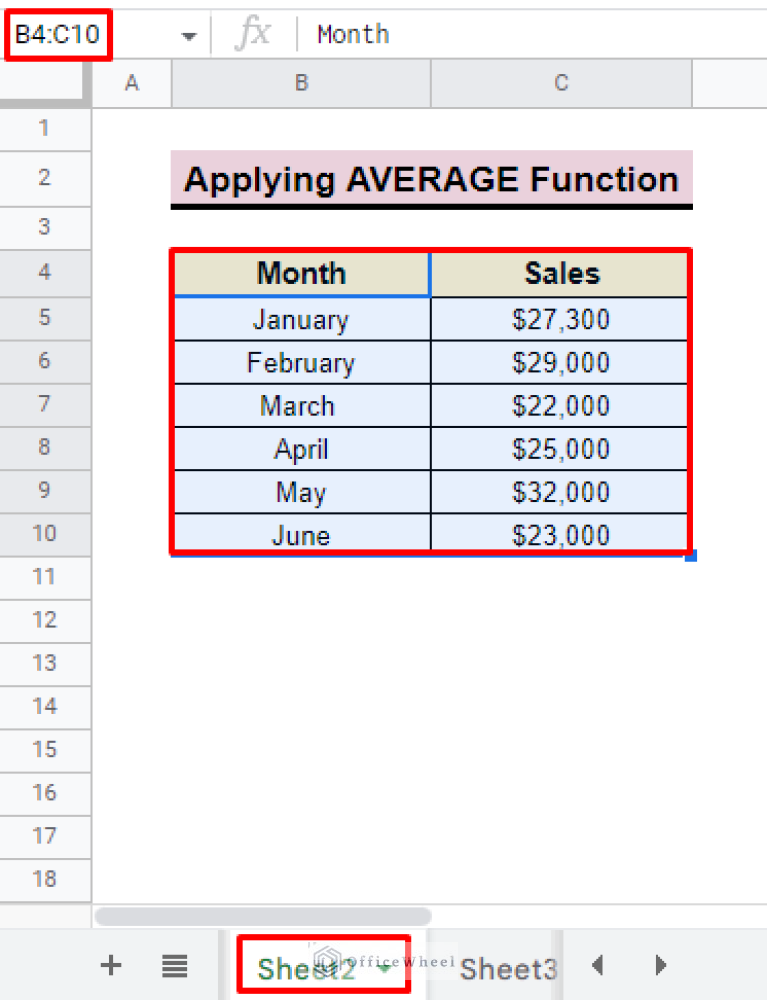Select column B header
The image size is (767, 1000).
pos(301,84)
